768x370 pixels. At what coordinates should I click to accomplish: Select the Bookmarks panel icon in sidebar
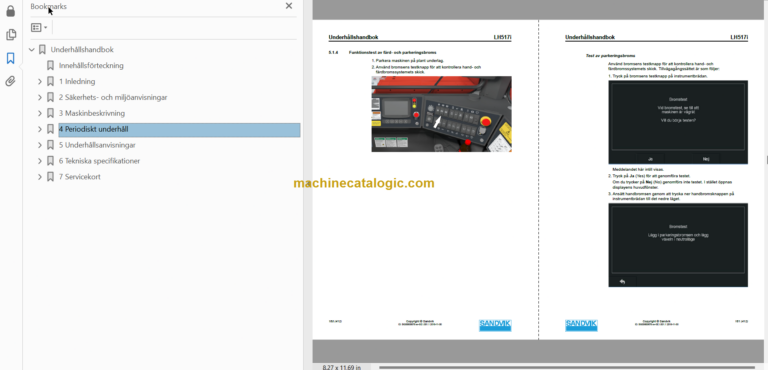point(10,58)
